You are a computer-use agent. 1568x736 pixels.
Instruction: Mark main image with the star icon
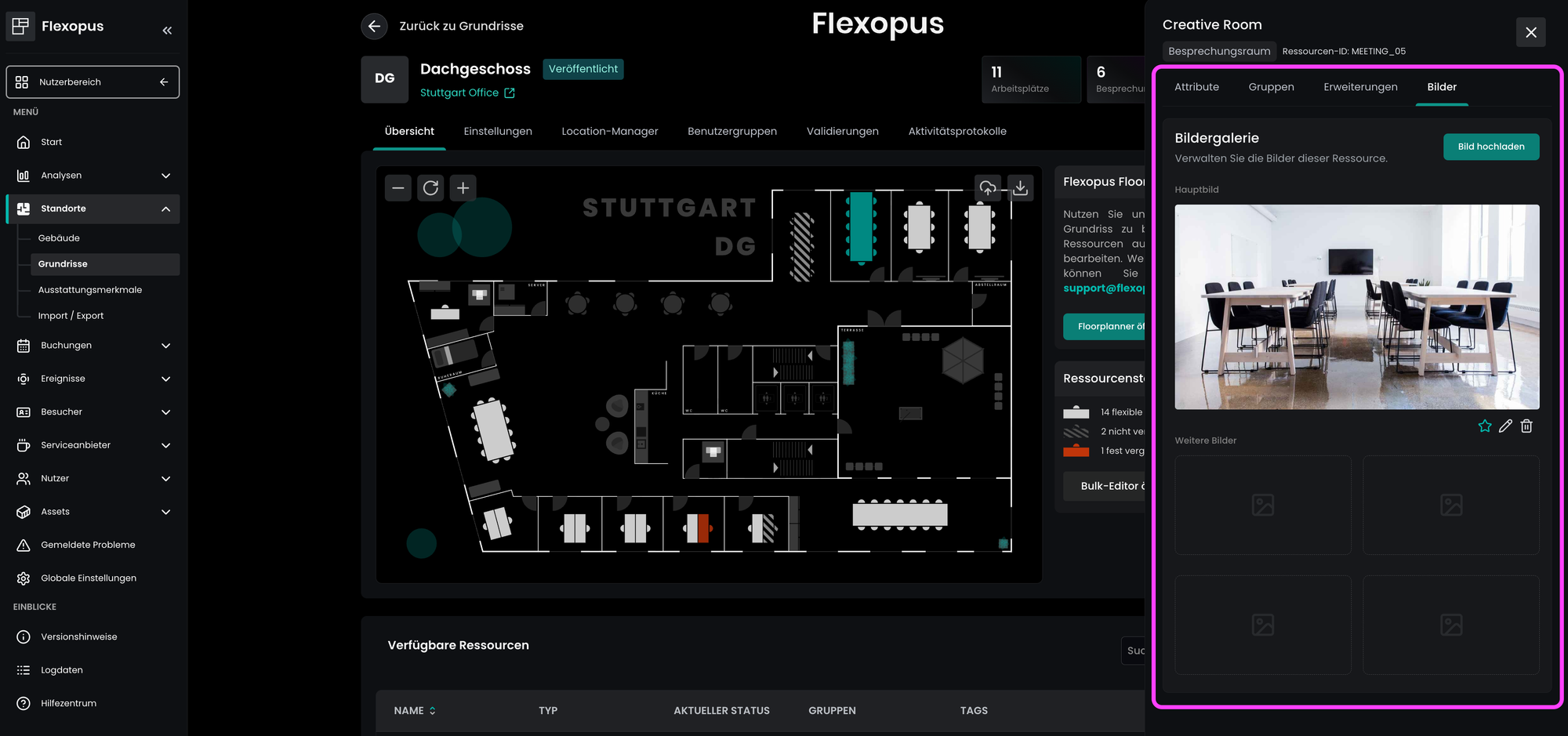(x=1484, y=426)
